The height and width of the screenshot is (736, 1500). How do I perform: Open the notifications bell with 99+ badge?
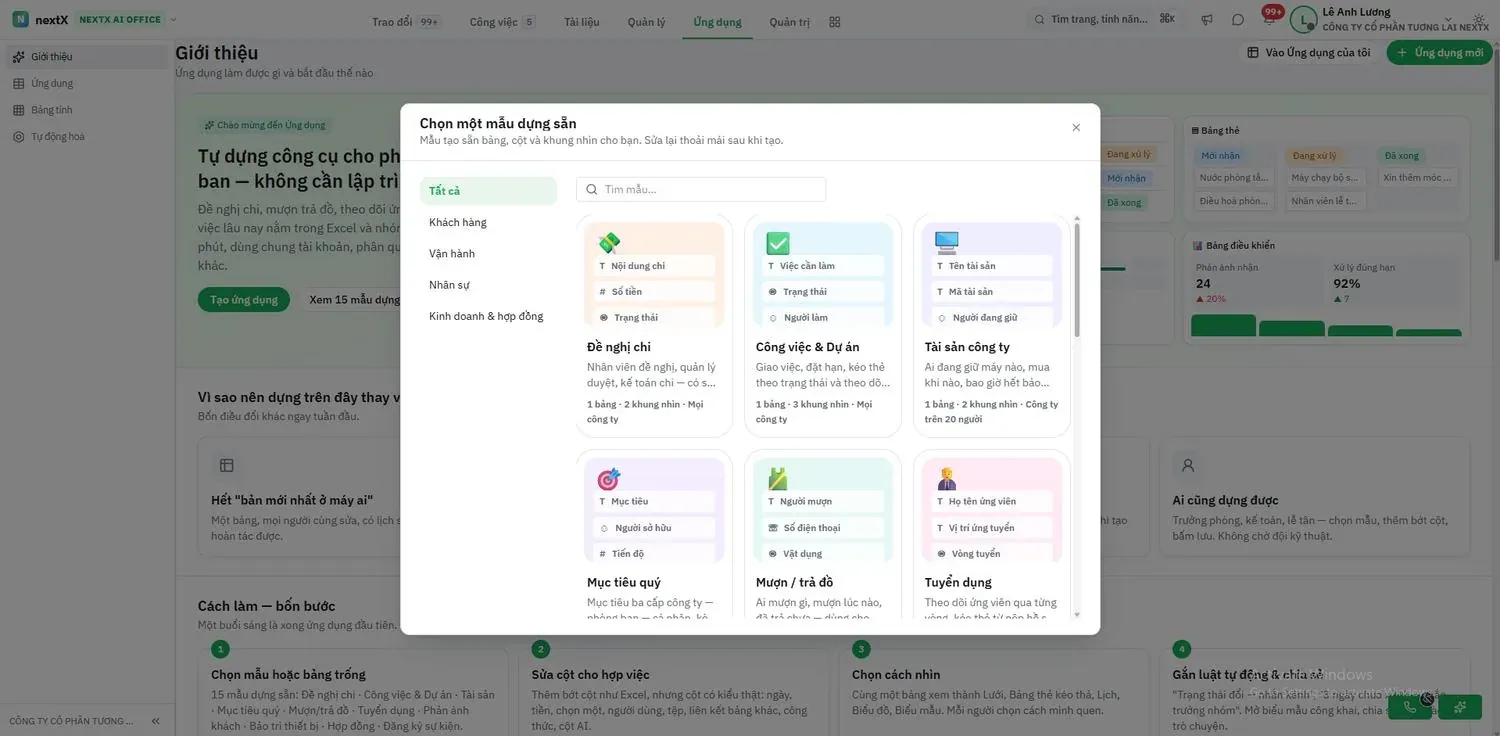pos(1270,18)
